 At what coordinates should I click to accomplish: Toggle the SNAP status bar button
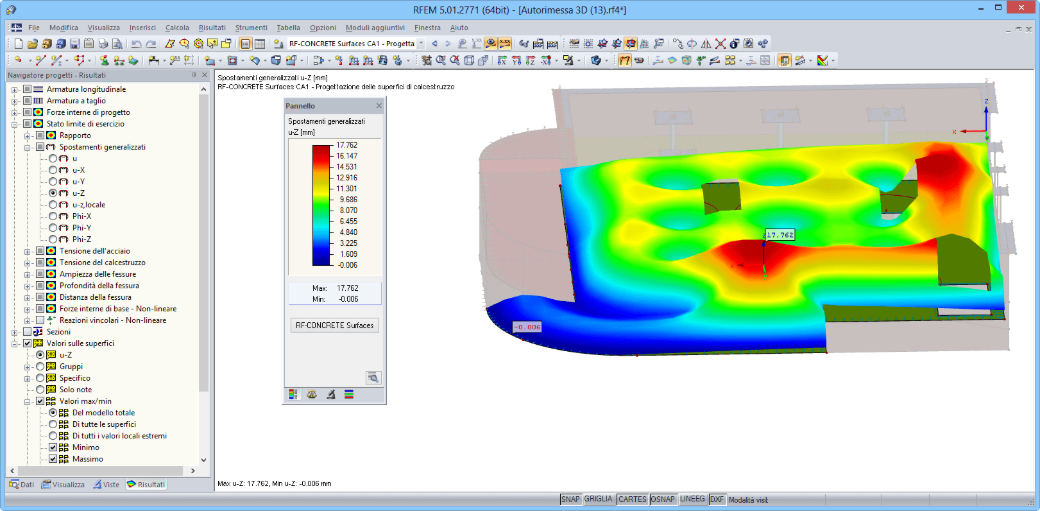point(570,499)
